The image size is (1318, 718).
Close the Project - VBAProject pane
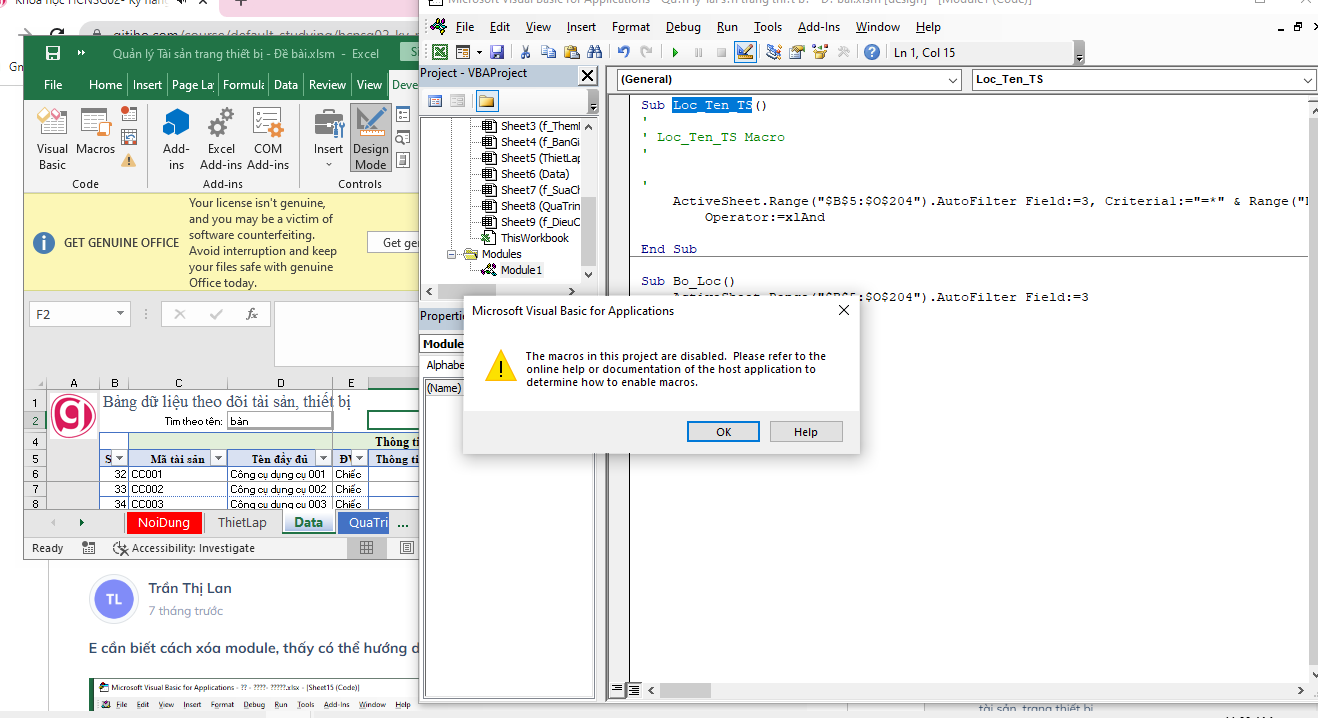[x=588, y=75]
